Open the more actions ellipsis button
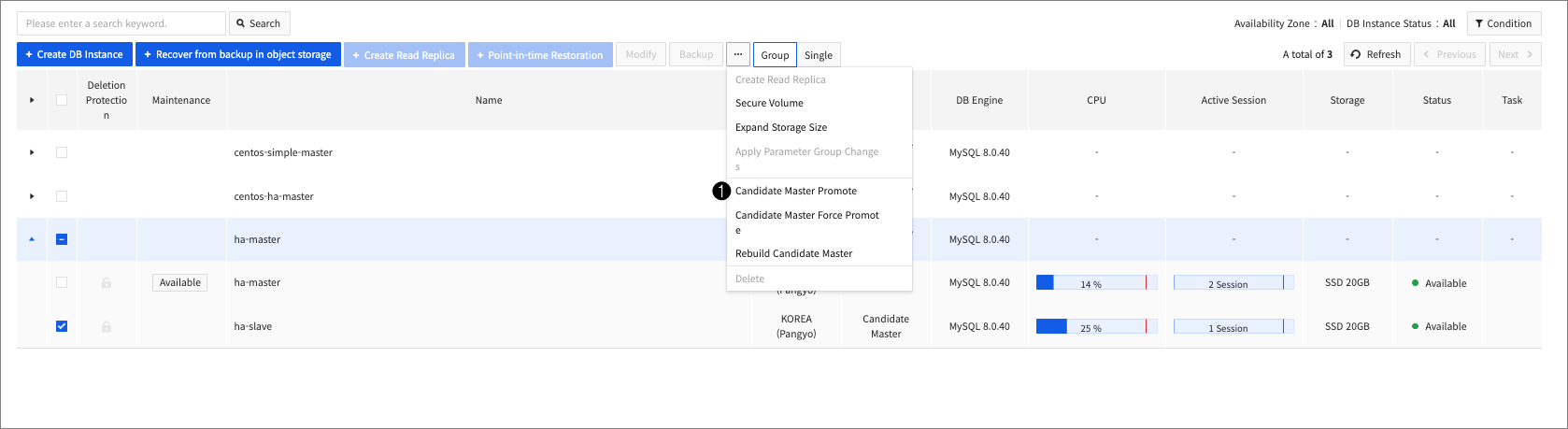Screen dimensions: 1568x429 coord(738,54)
